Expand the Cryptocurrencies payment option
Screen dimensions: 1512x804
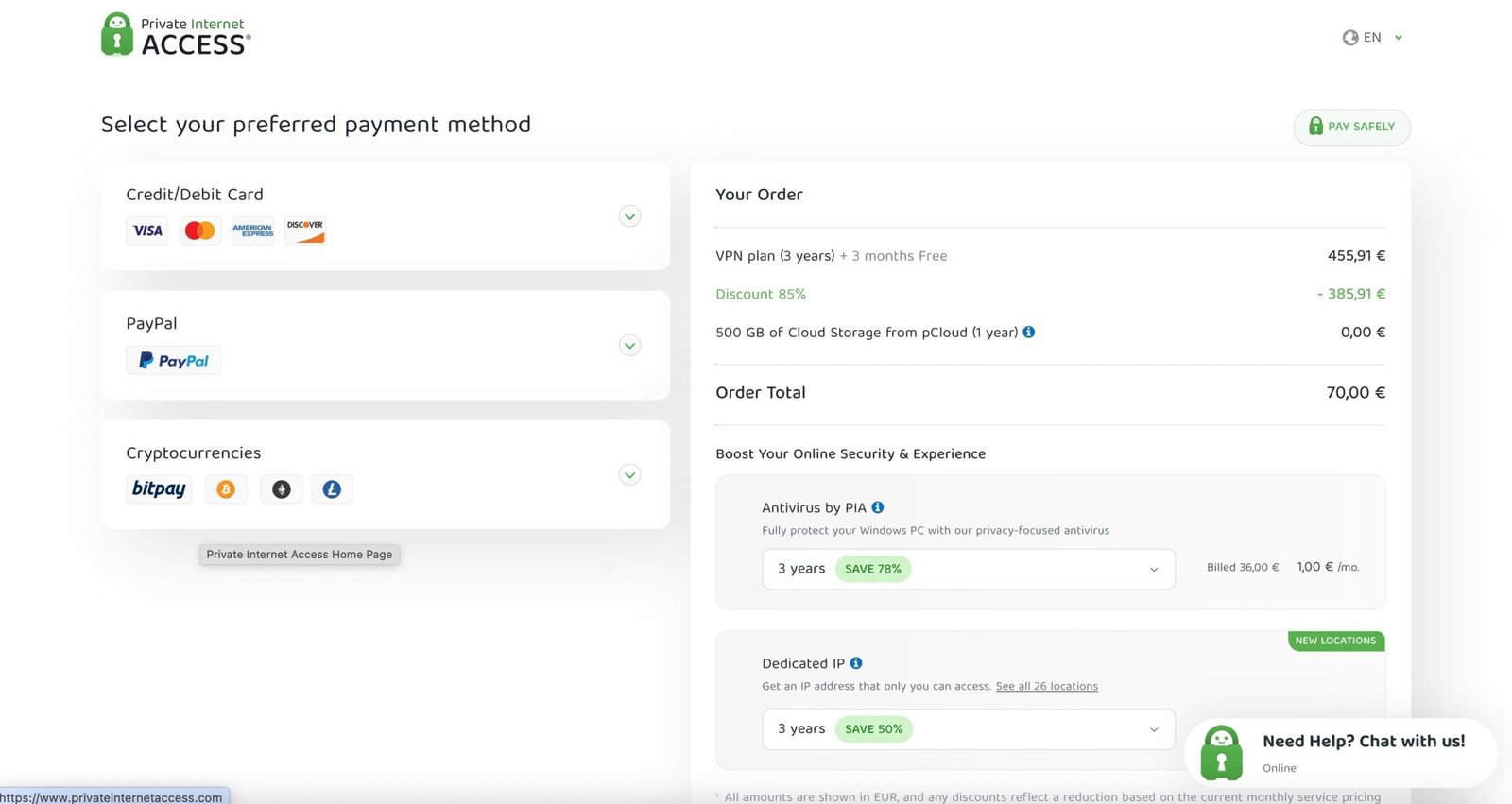click(630, 474)
